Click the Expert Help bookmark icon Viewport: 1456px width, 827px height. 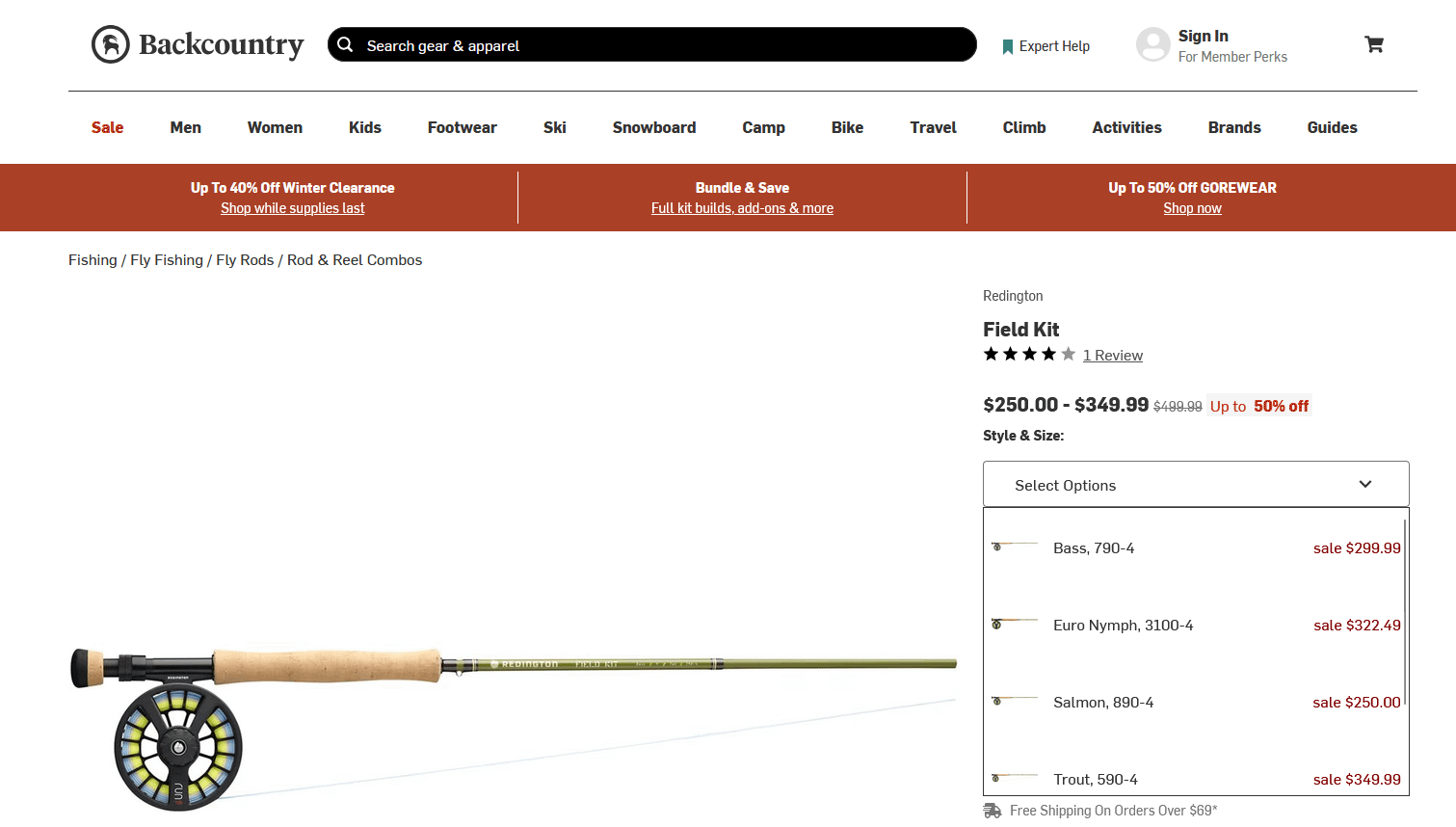coord(1008,46)
